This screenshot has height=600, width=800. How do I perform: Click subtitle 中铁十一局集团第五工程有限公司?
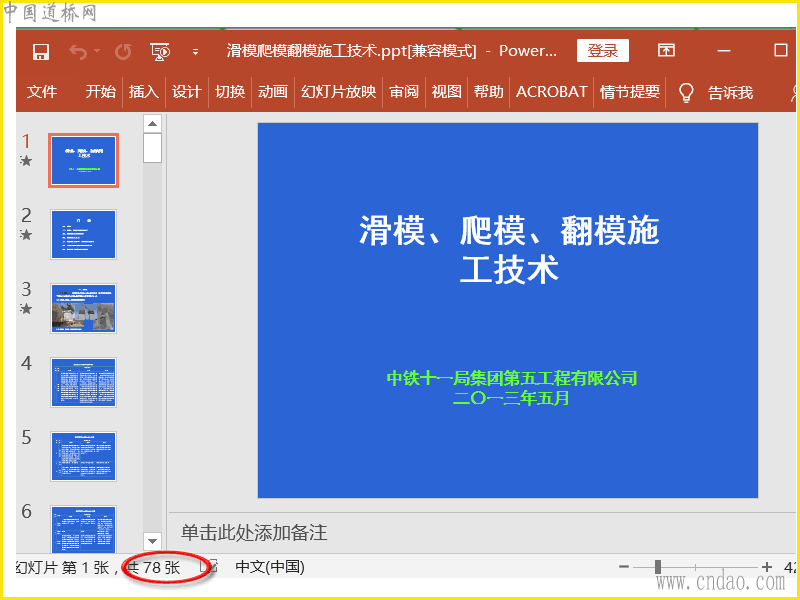[512, 378]
